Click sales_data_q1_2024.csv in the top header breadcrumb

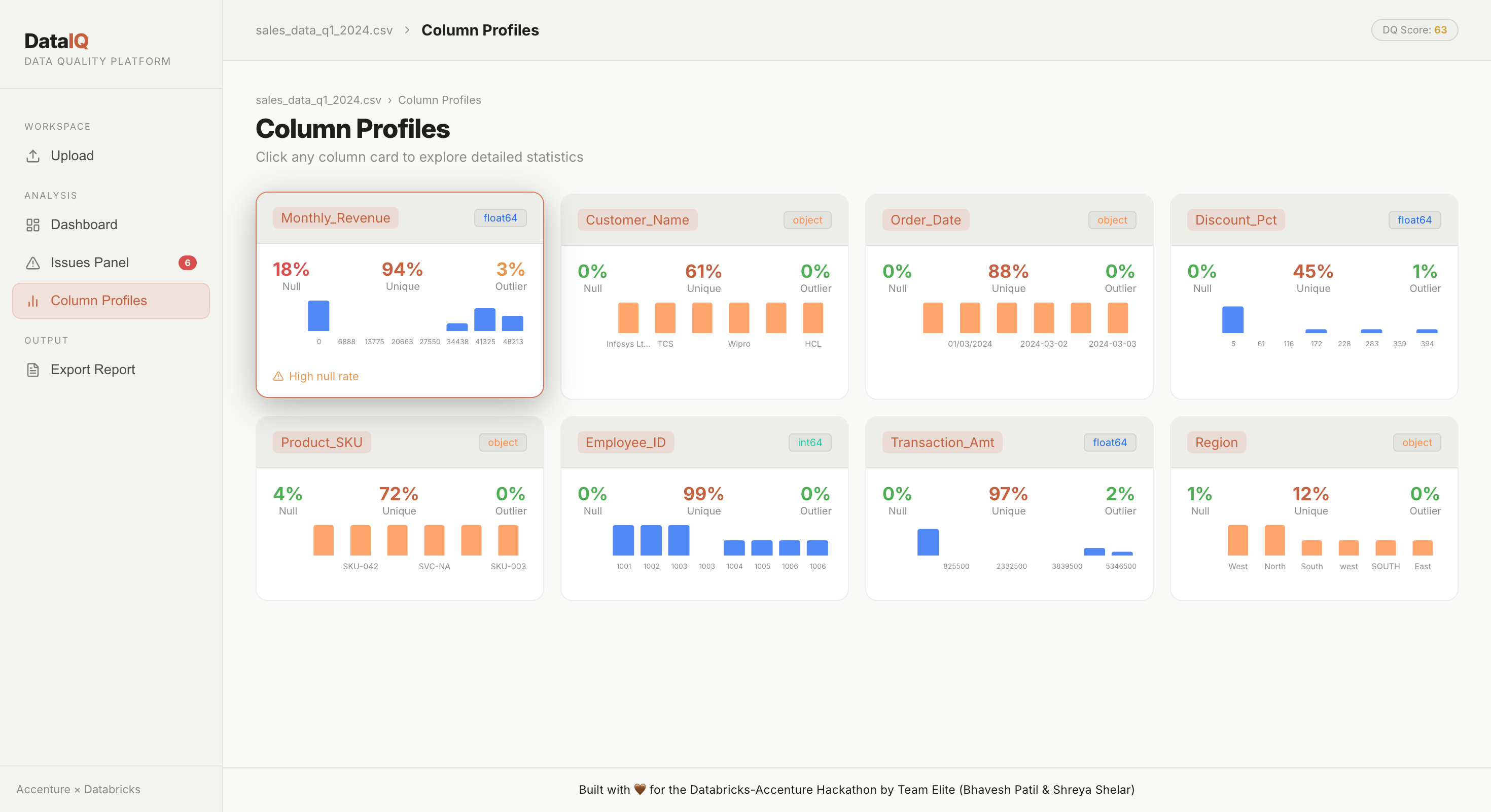[x=324, y=30]
